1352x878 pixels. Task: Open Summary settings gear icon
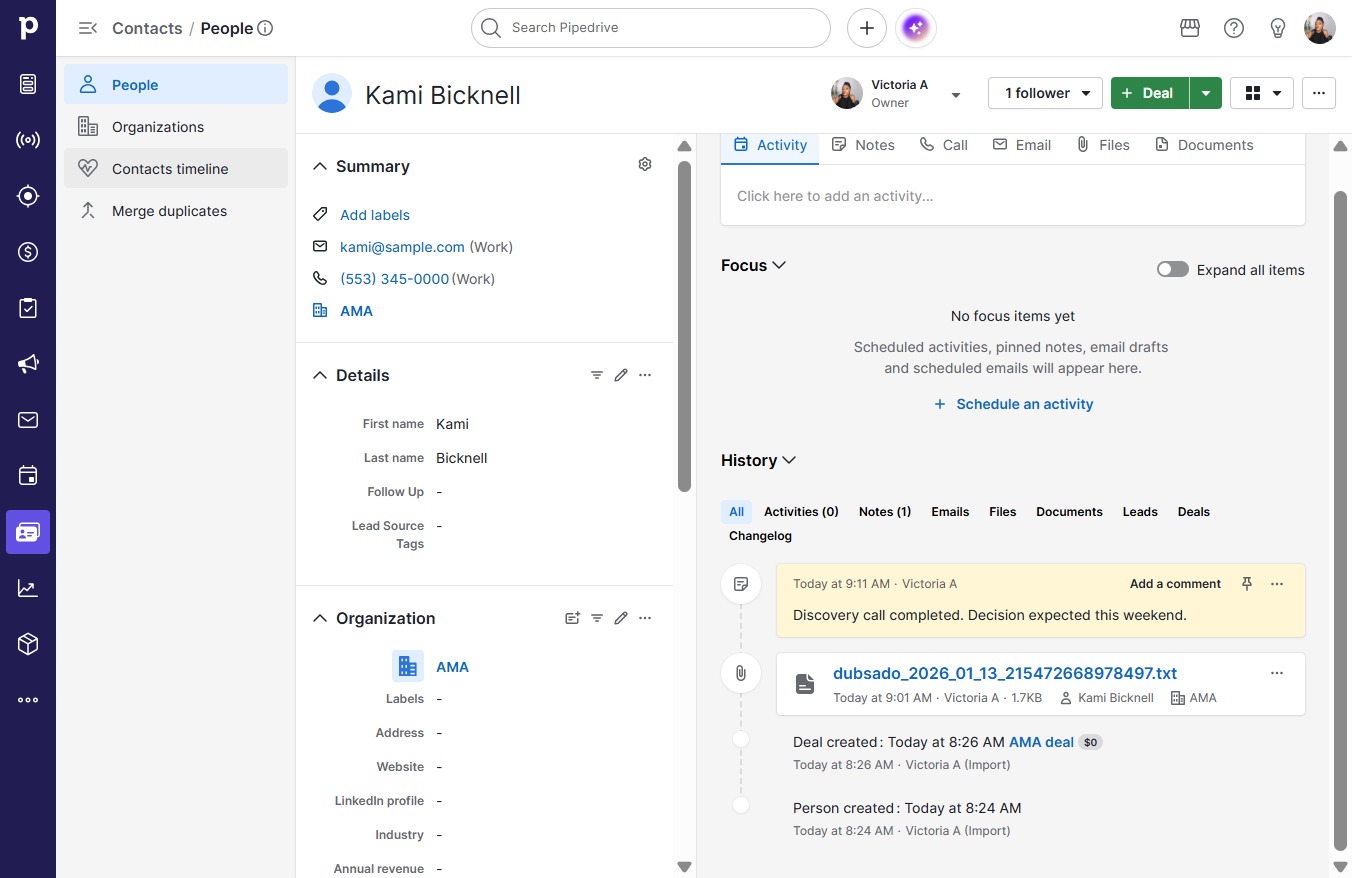(x=645, y=164)
